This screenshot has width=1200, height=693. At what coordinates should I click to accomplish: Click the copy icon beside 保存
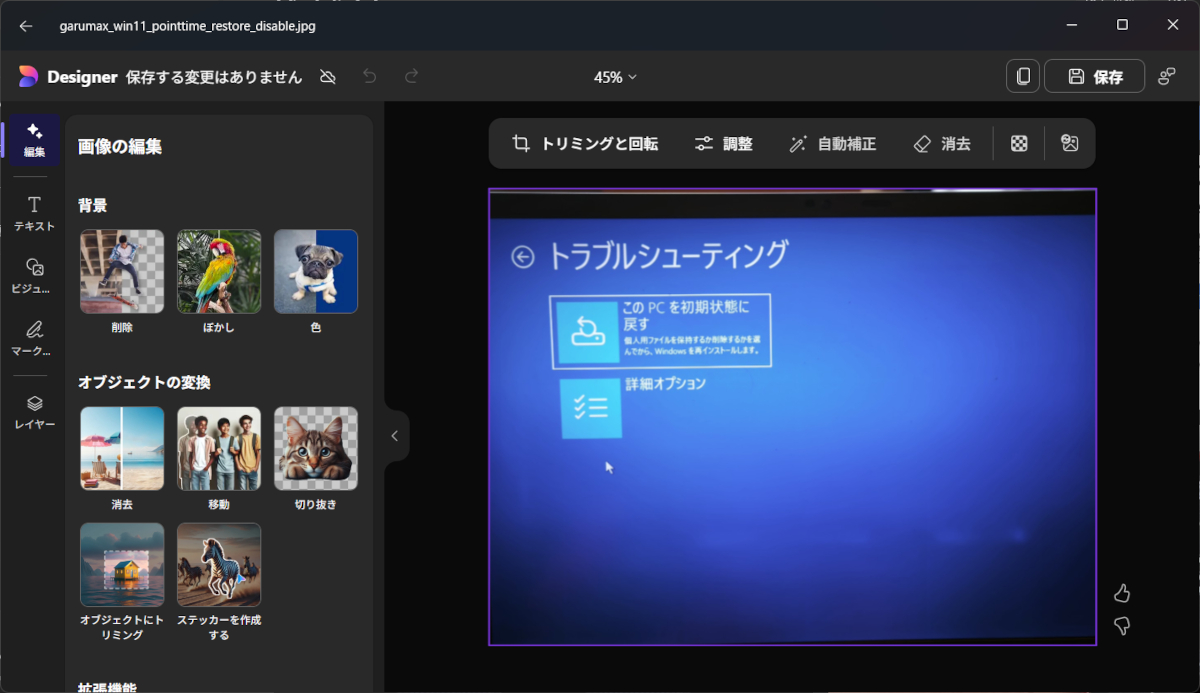[1023, 77]
